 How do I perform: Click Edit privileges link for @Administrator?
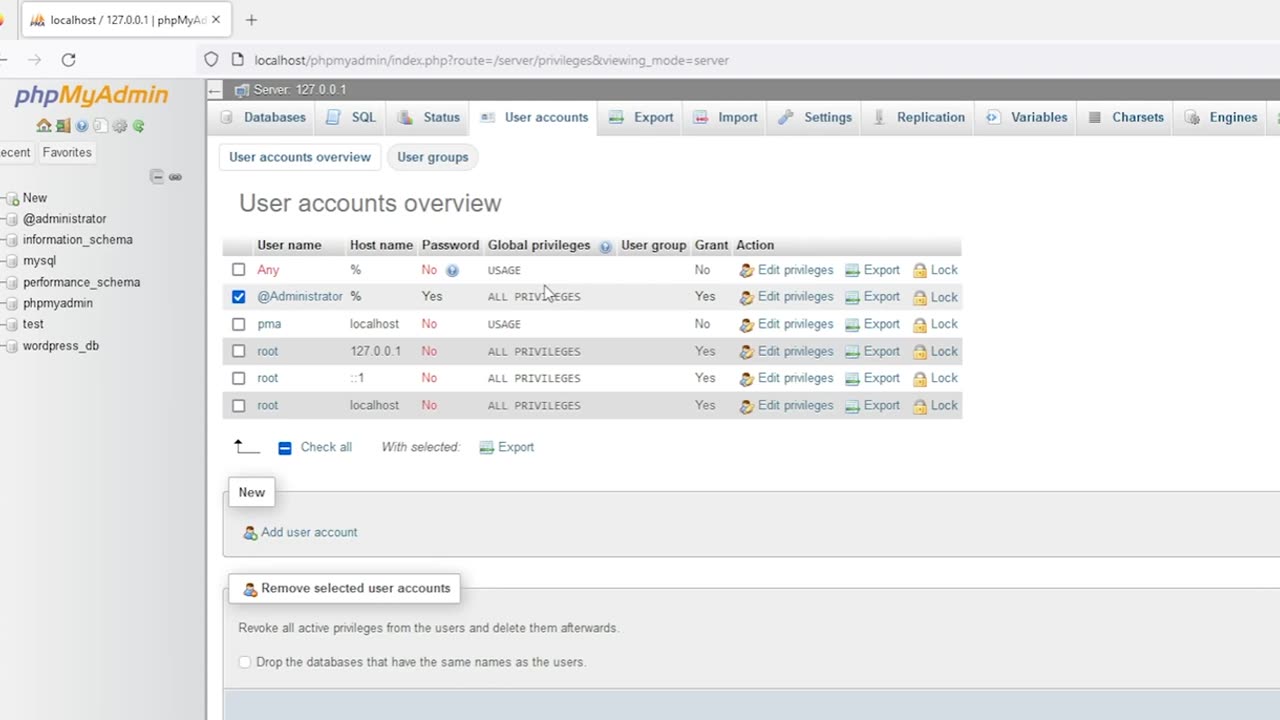795,297
